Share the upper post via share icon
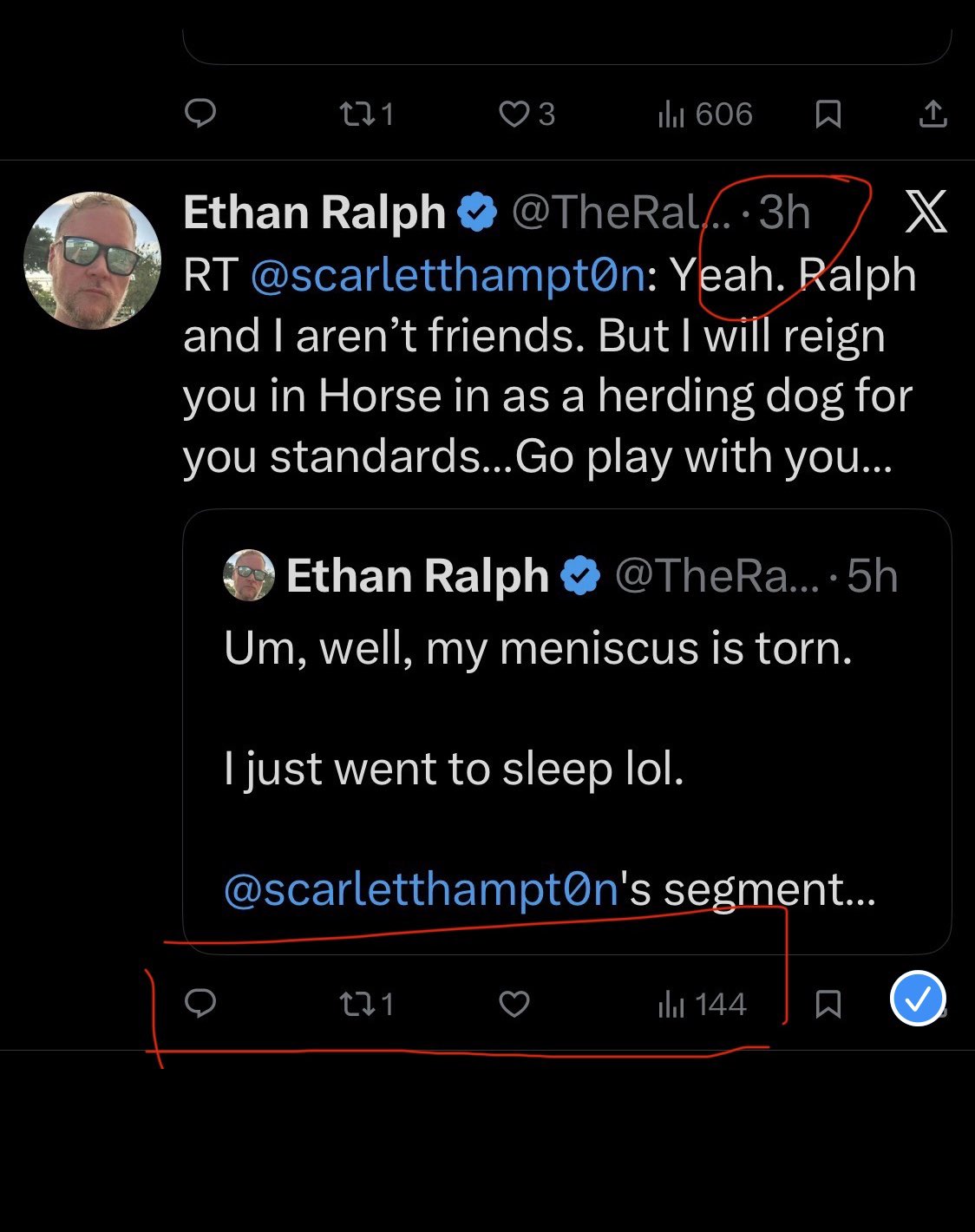Screen dimensions: 975x1232 coord(932,114)
